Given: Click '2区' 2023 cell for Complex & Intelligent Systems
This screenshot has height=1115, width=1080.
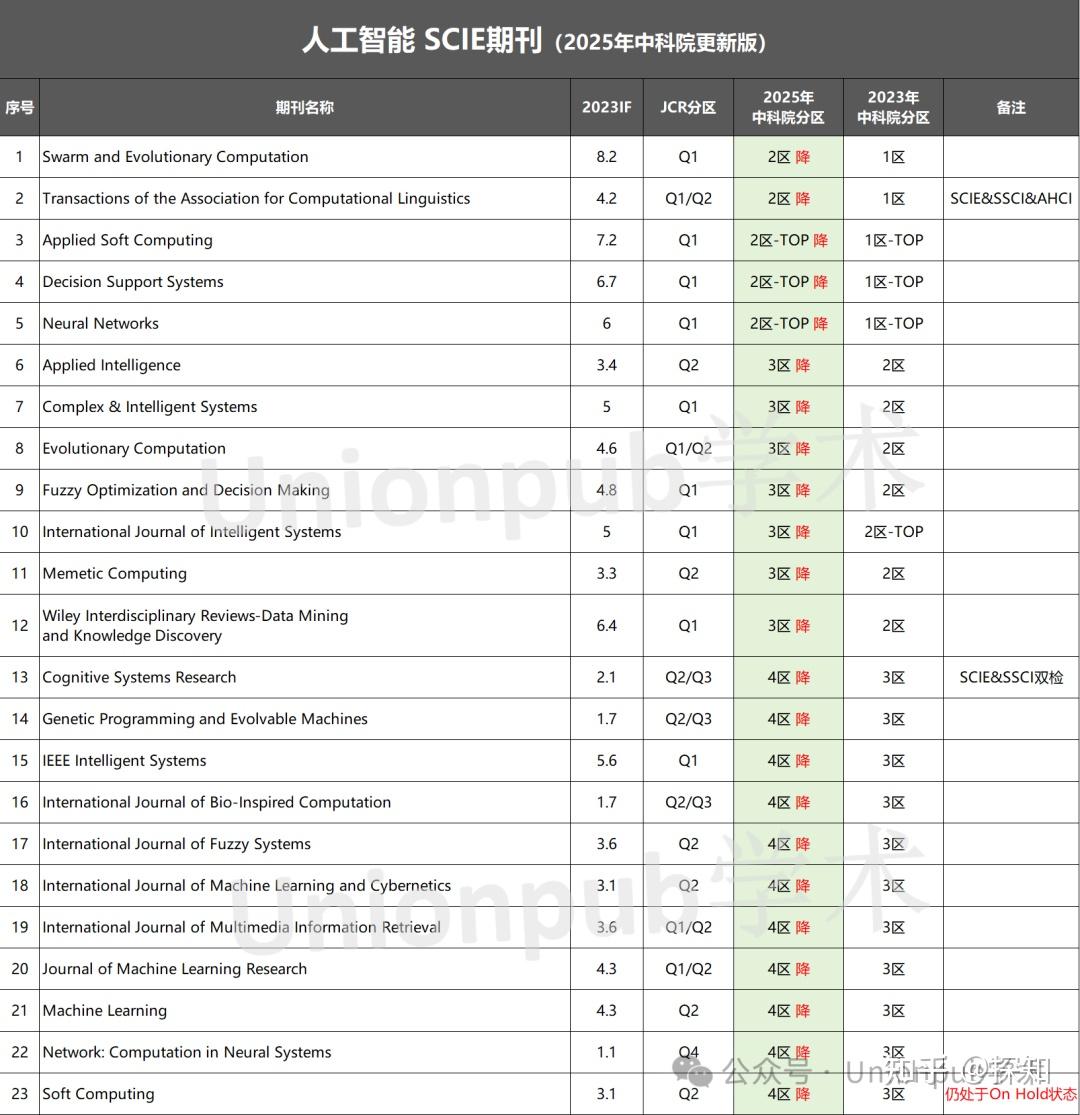Looking at the screenshot, I should point(893,407).
